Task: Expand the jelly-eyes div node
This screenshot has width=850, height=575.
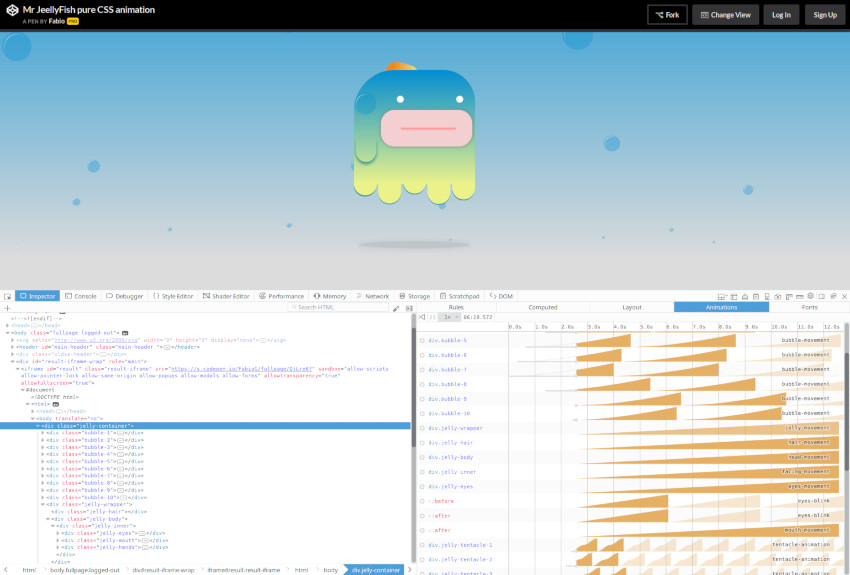Action: [57, 533]
